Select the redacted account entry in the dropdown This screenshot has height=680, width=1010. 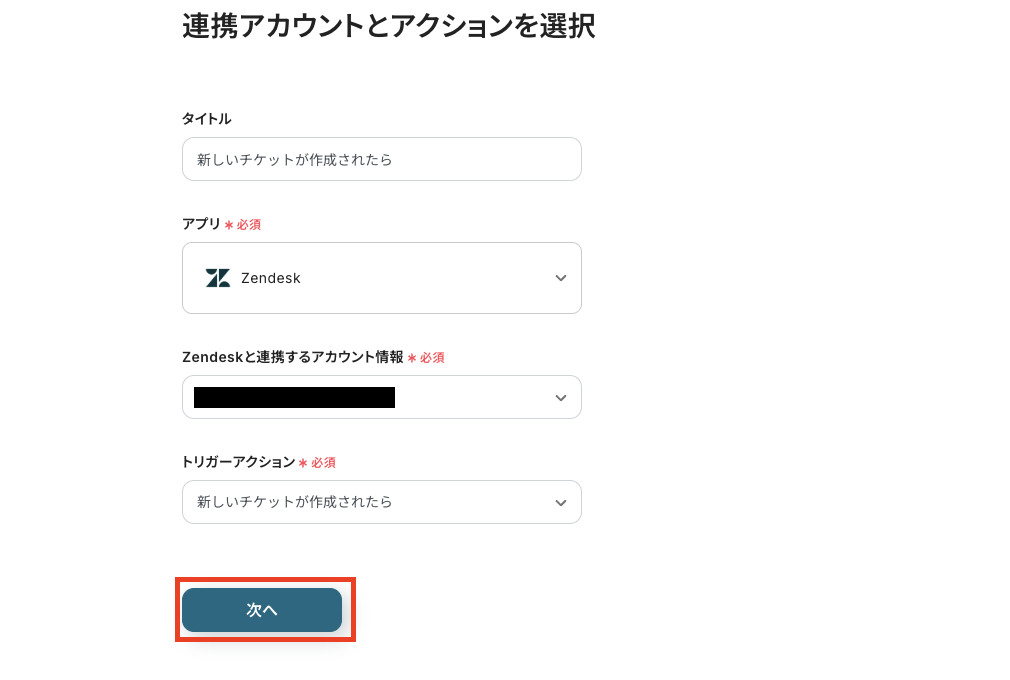293,397
